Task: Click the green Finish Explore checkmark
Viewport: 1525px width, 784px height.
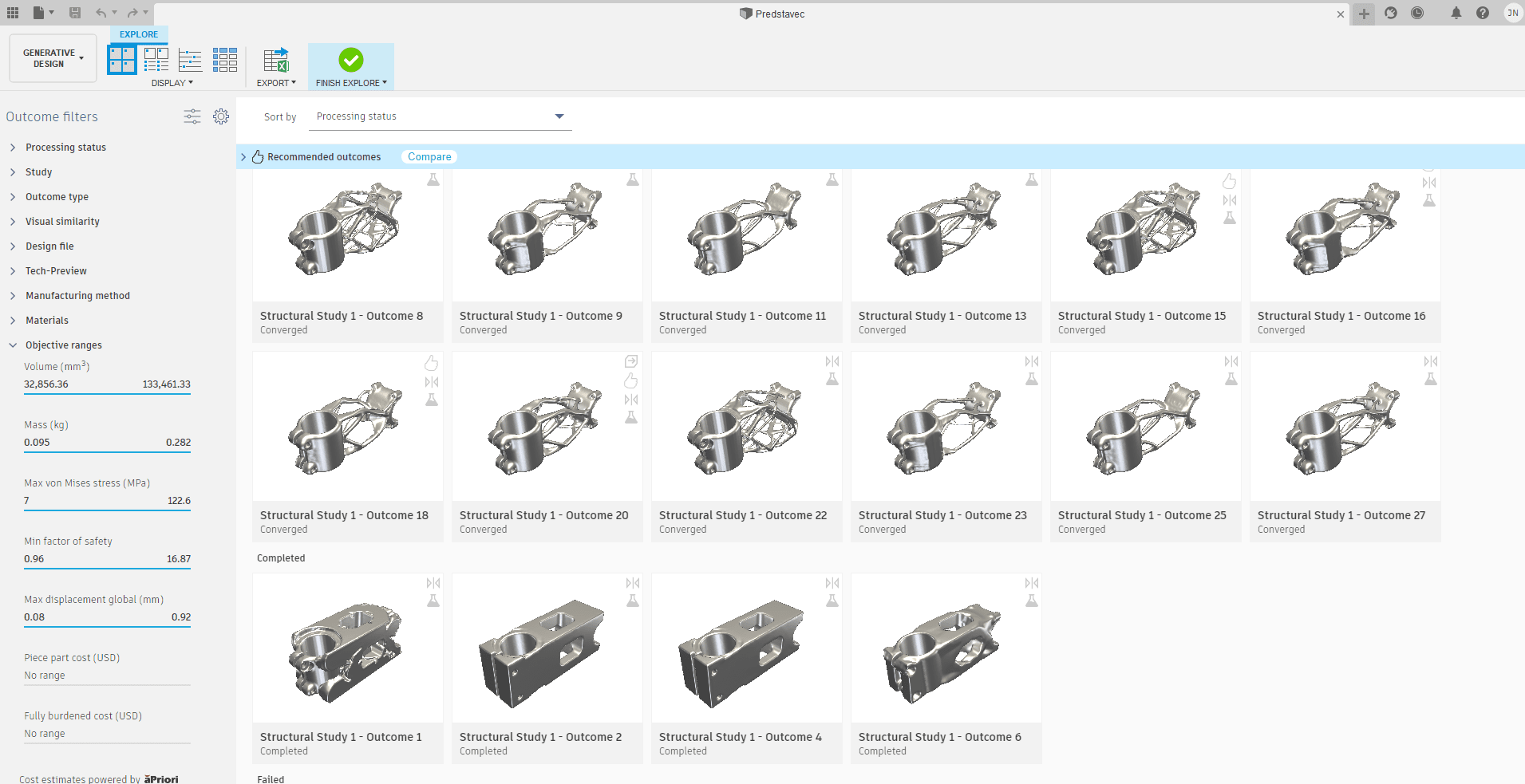Action: [x=351, y=60]
